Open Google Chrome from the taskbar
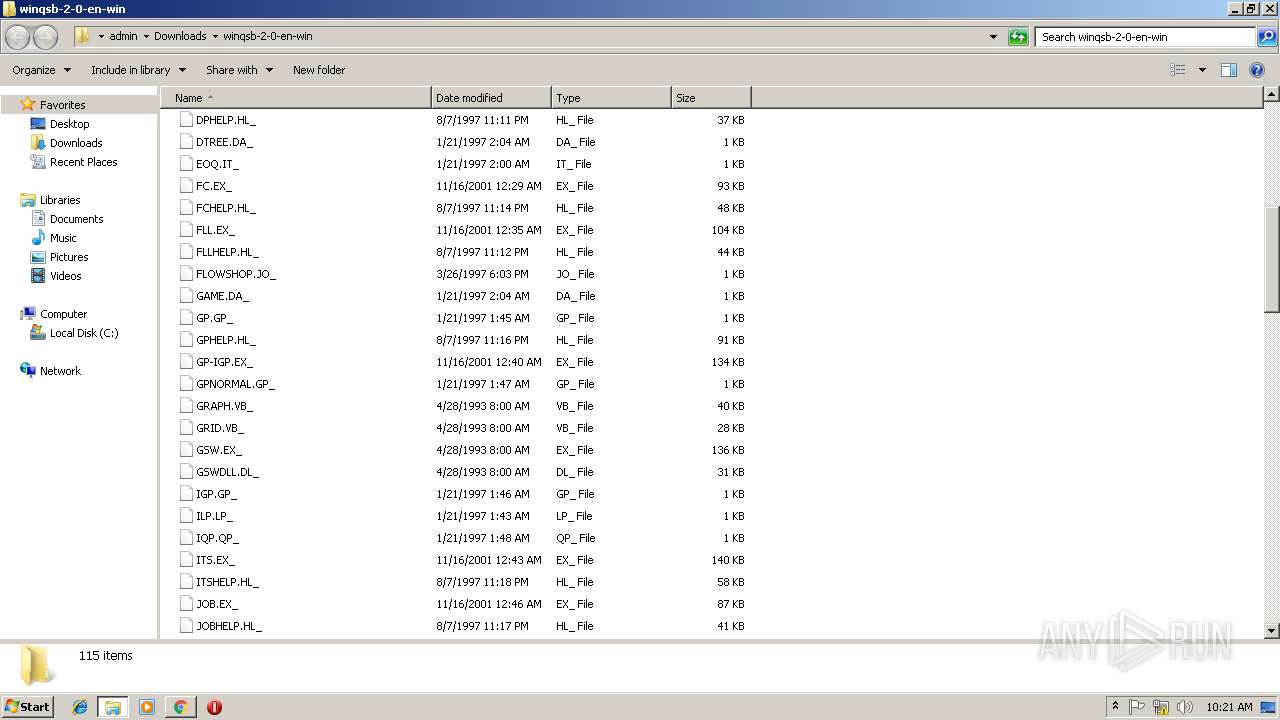The height and width of the screenshot is (720, 1280). click(x=180, y=707)
